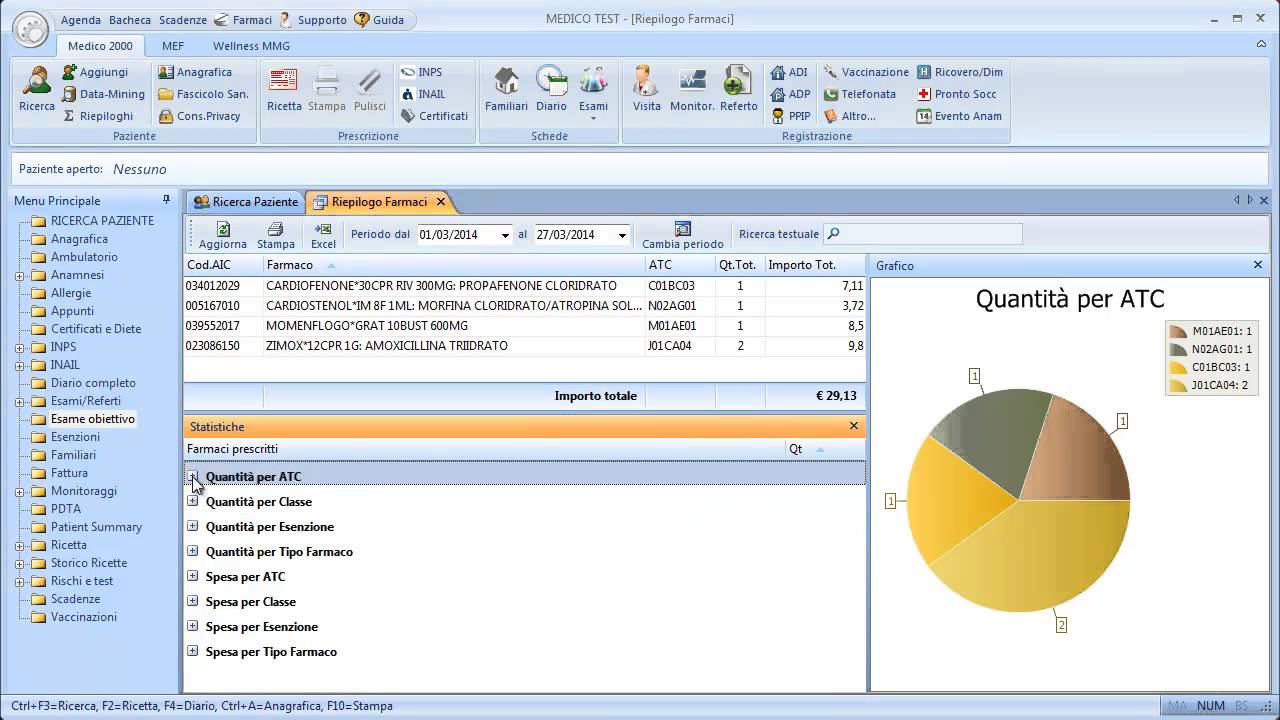Open the Periodo dal date dropdown
Image resolution: width=1280 pixels, height=720 pixels.
coord(505,235)
